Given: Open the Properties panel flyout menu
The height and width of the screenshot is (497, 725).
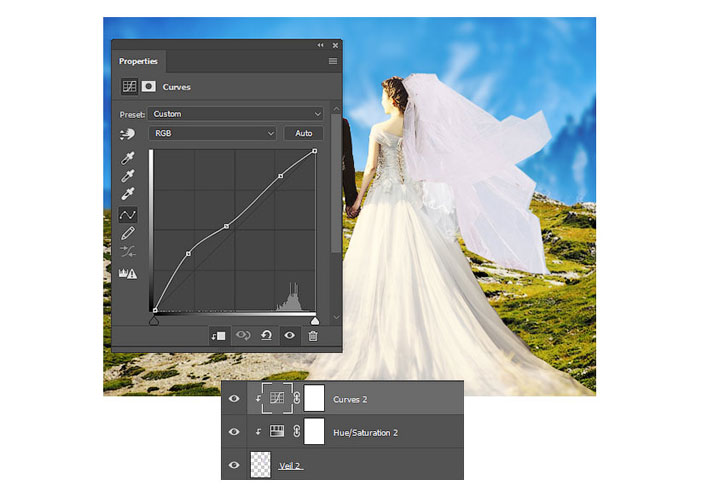Looking at the screenshot, I should point(333,61).
